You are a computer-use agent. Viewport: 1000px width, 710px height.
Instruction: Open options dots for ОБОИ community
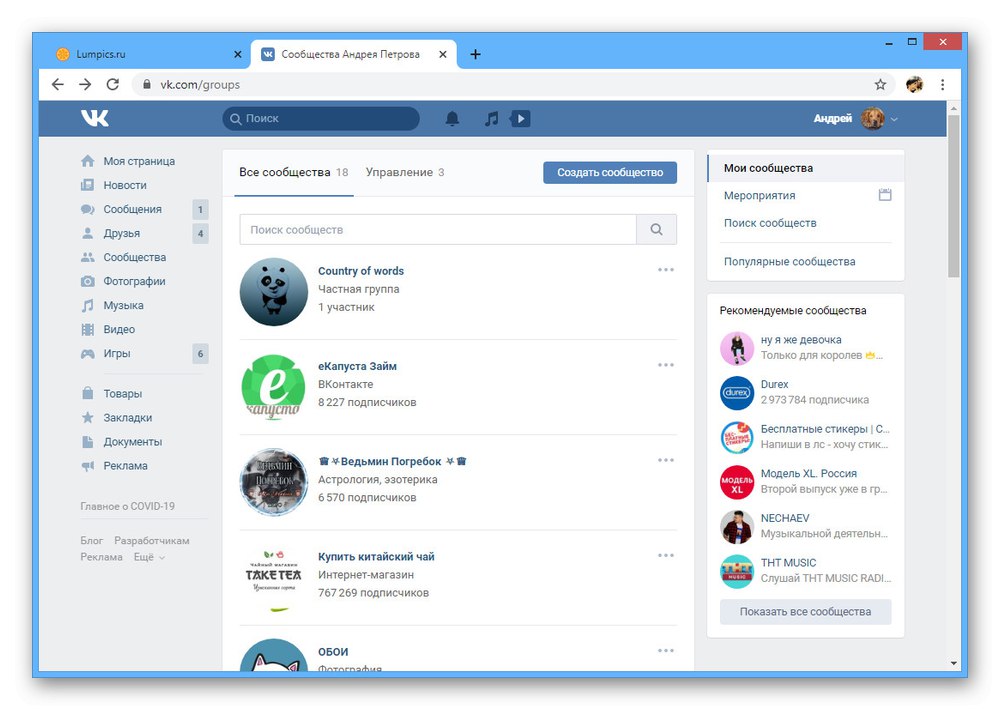(x=666, y=651)
